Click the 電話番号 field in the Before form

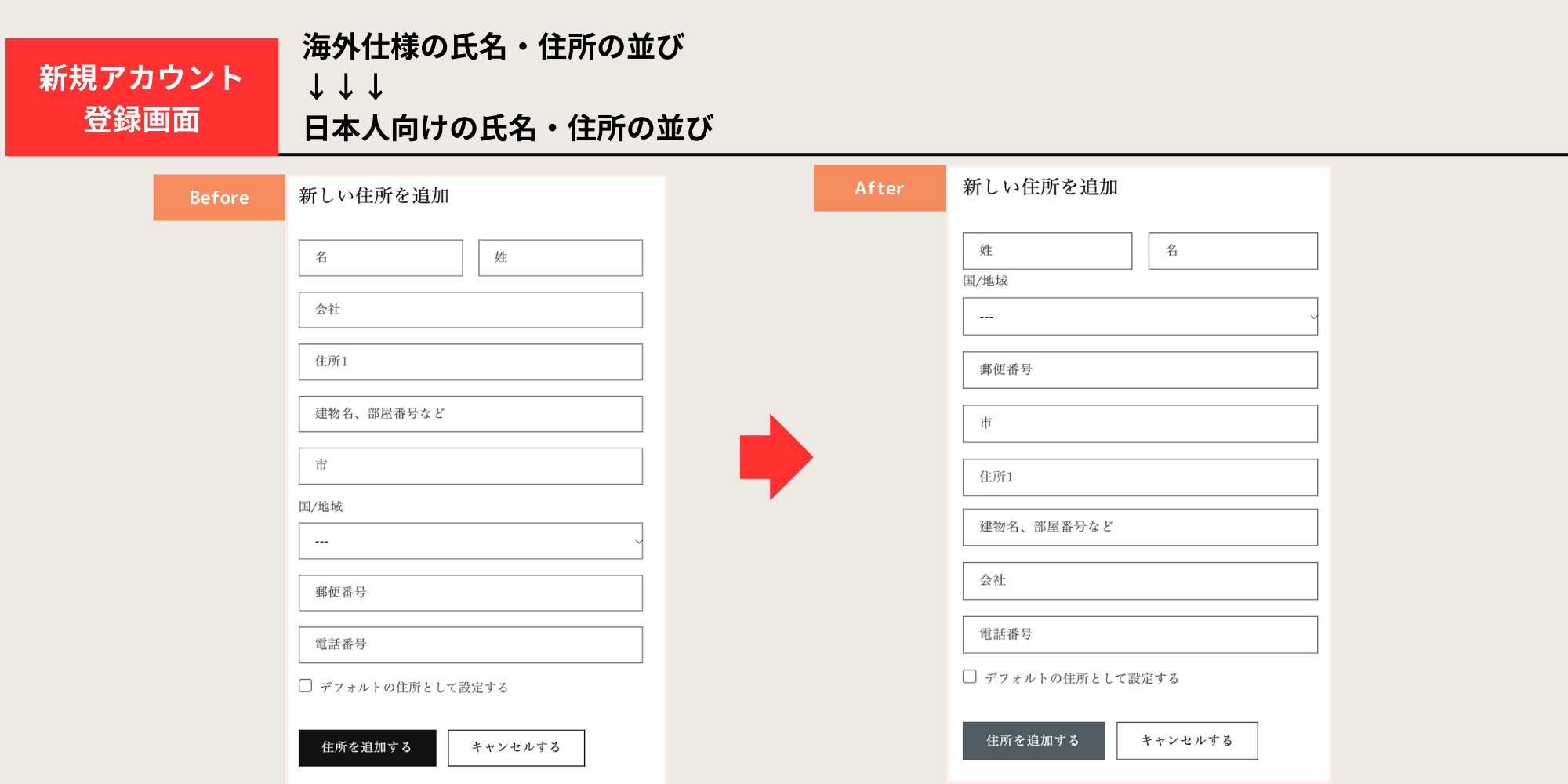(470, 644)
